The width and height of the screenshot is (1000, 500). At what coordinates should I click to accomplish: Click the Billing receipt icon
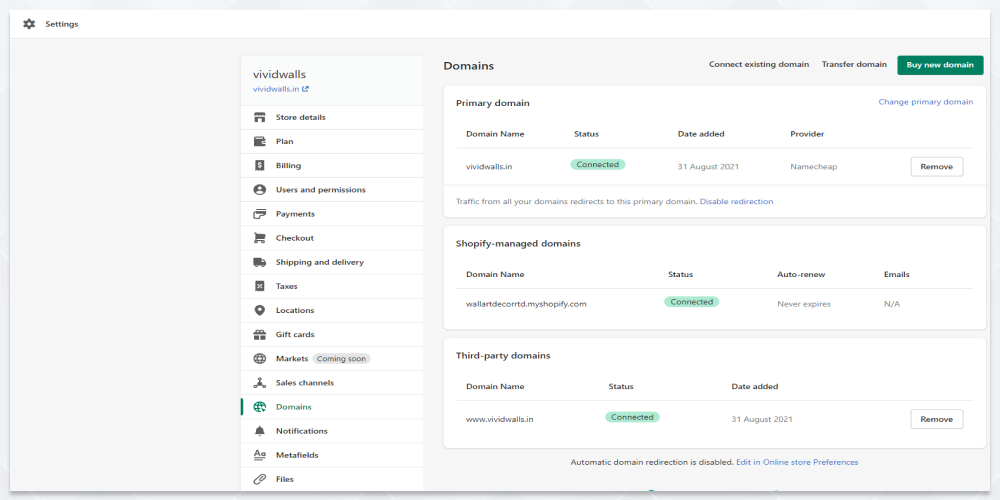[x=260, y=166]
